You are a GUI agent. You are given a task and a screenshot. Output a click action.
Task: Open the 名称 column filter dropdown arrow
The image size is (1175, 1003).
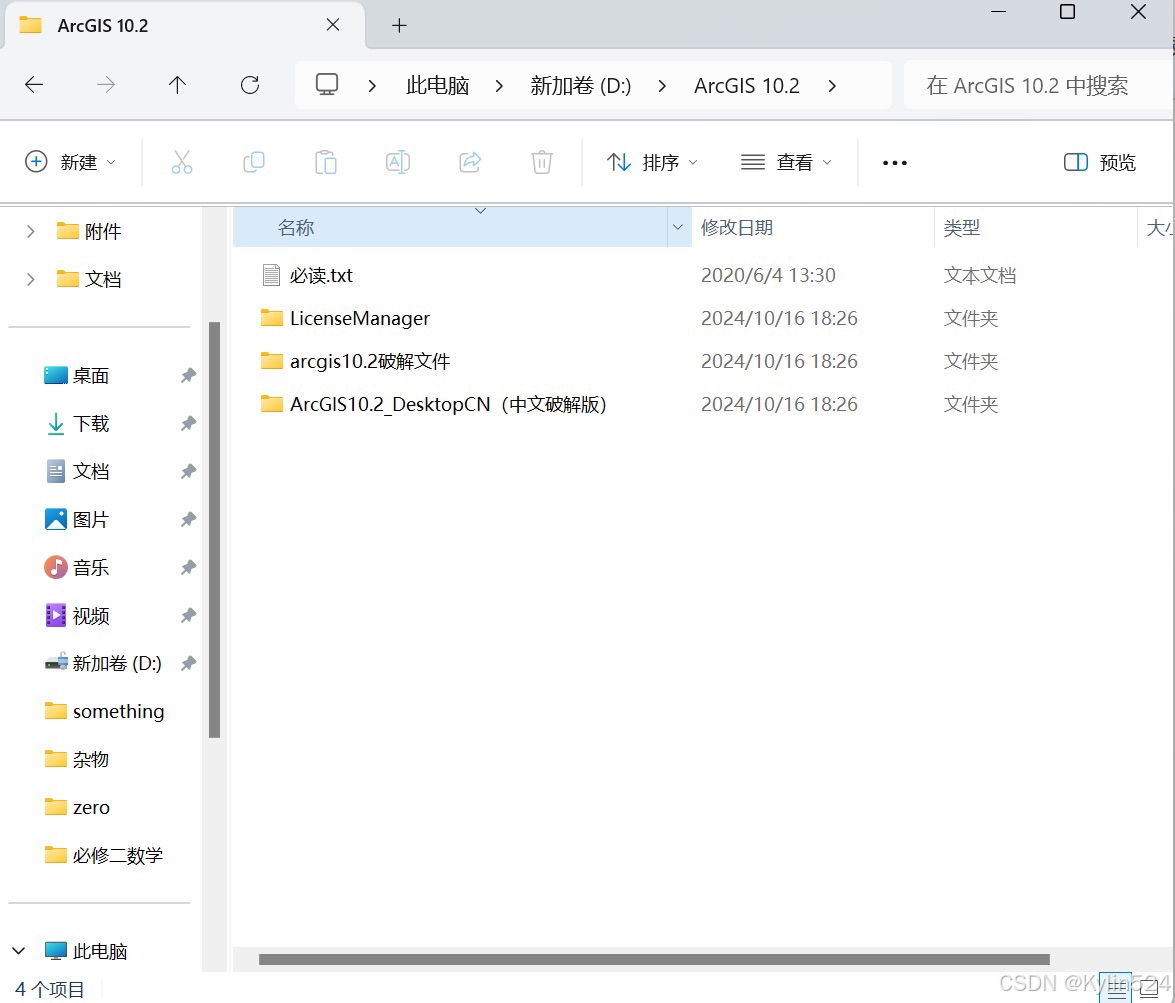[678, 227]
